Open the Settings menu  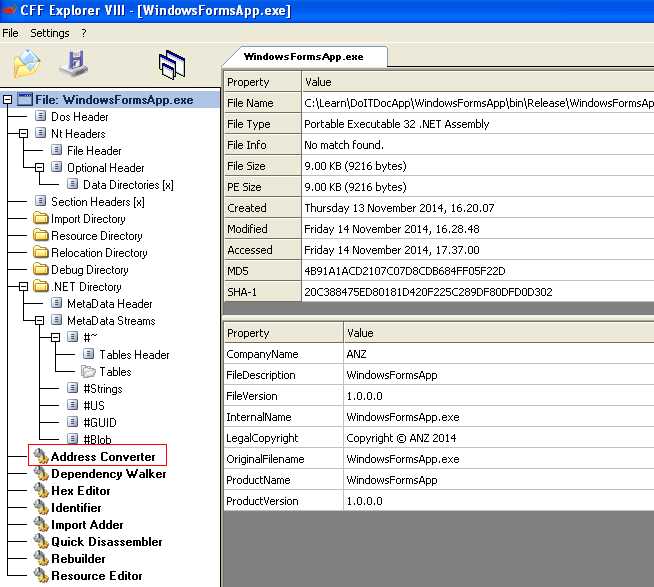click(x=50, y=33)
